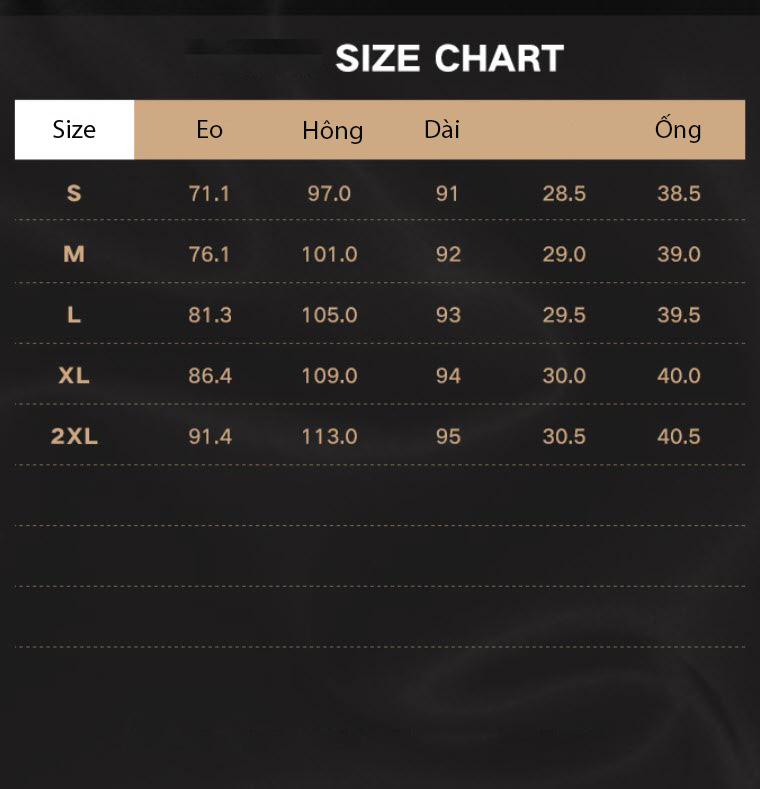Image resolution: width=760 pixels, height=789 pixels.
Task: Click the Hông column header
Action: pos(333,131)
